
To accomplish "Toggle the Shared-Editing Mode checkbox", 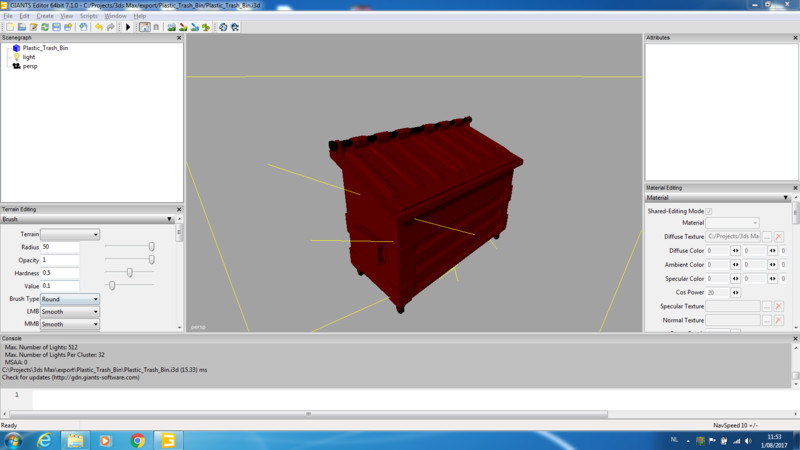I will 710,211.
